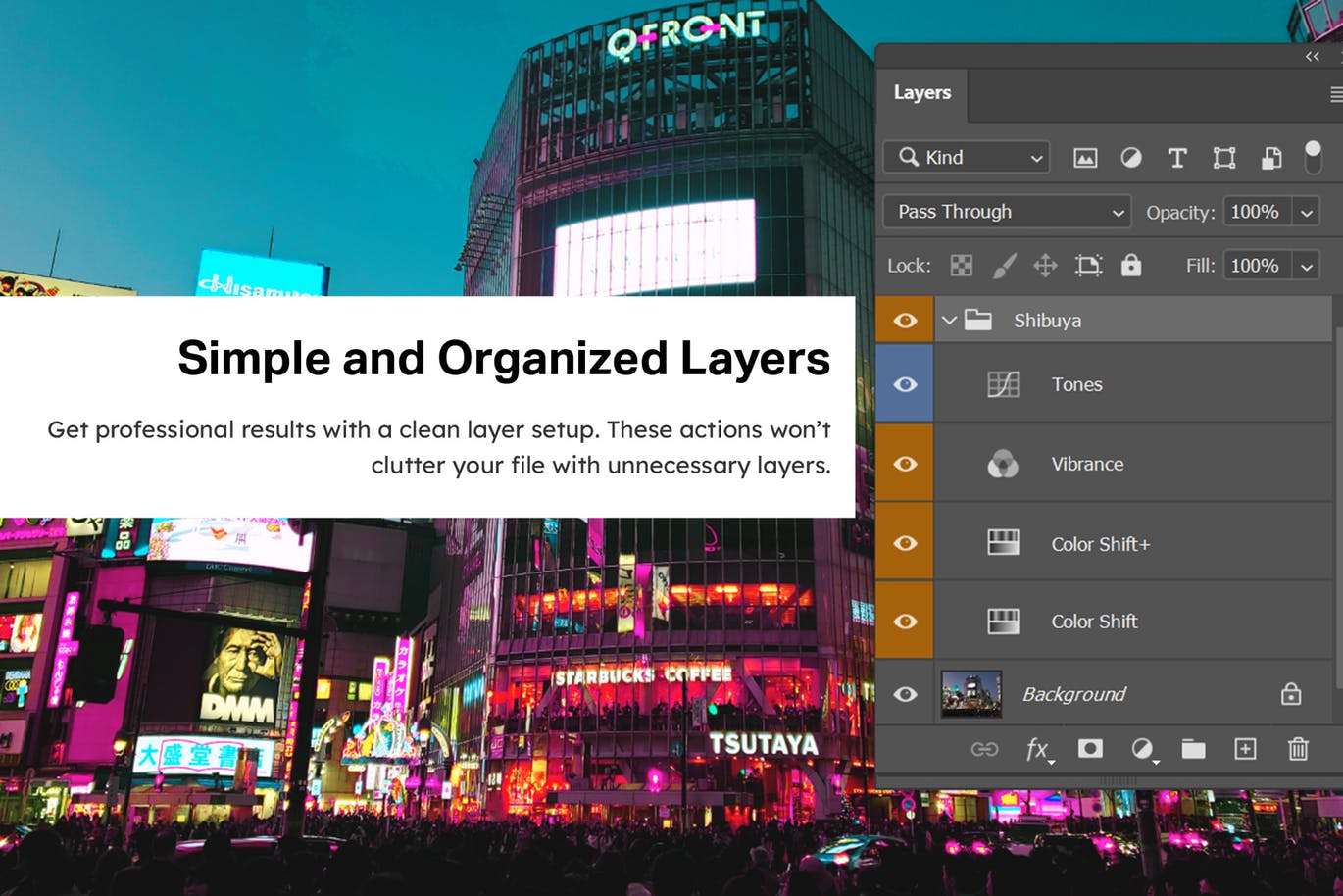Add a layer style with fx button
Image resolution: width=1343 pixels, height=896 pixels.
(1037, 750)
